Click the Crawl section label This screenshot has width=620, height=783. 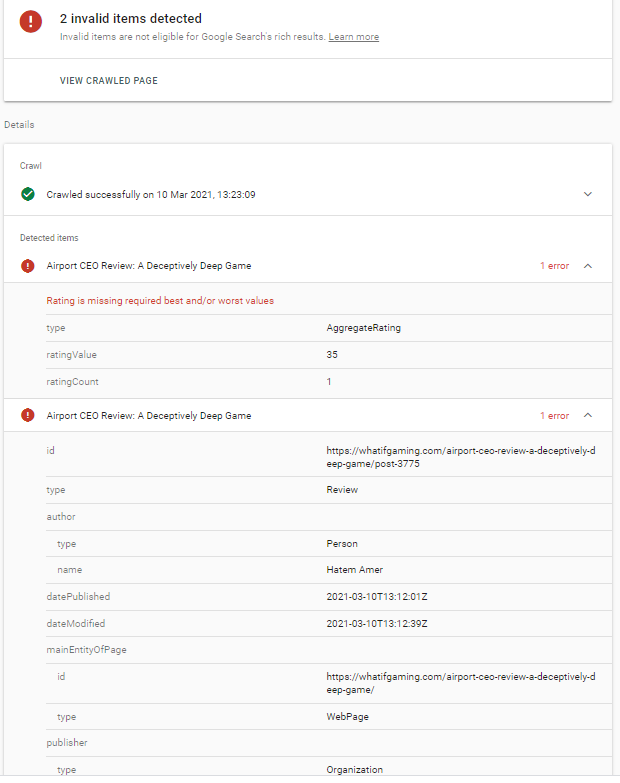(x=30, y=166)
